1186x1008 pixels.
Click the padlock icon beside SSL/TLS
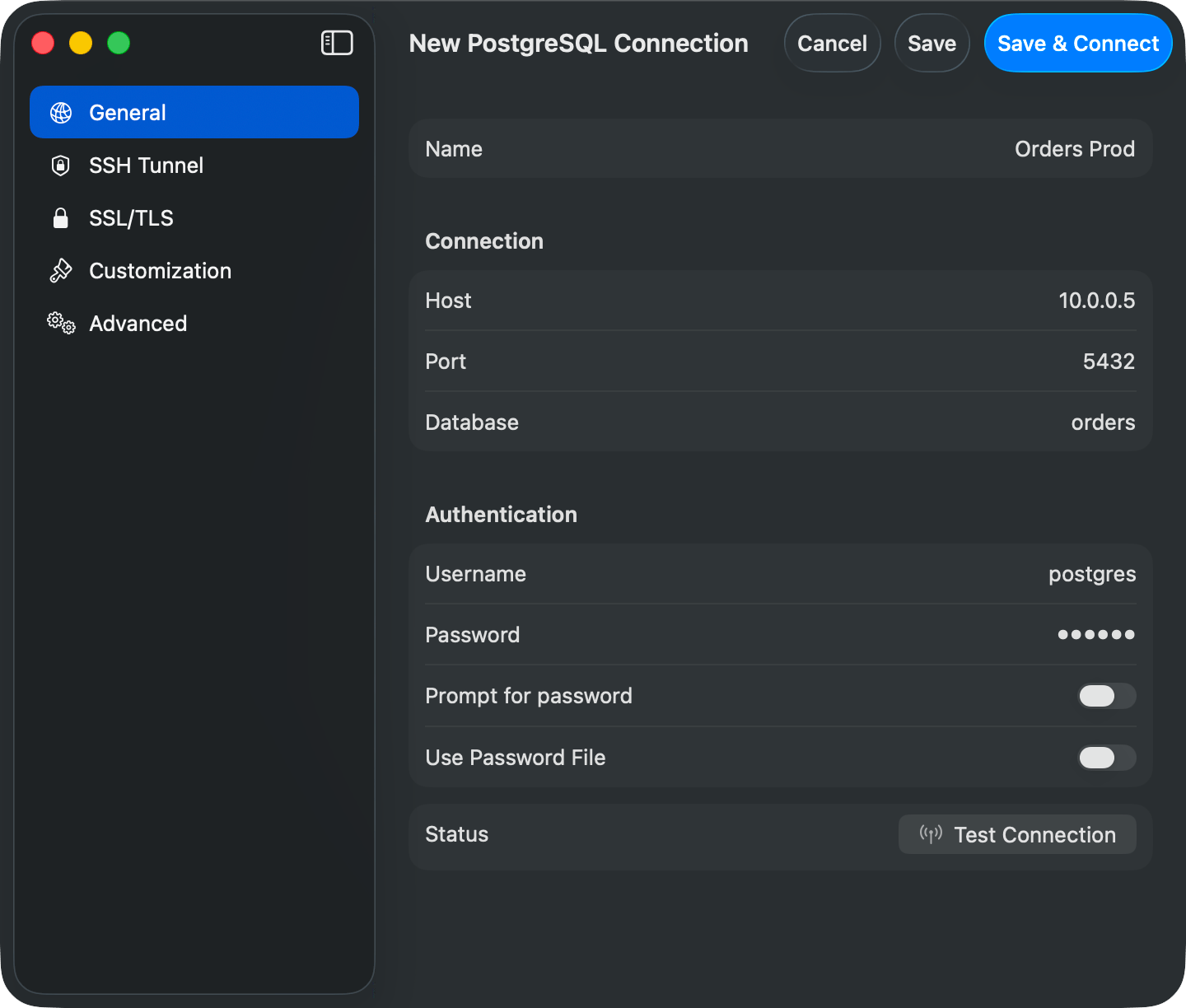point(60,218)
